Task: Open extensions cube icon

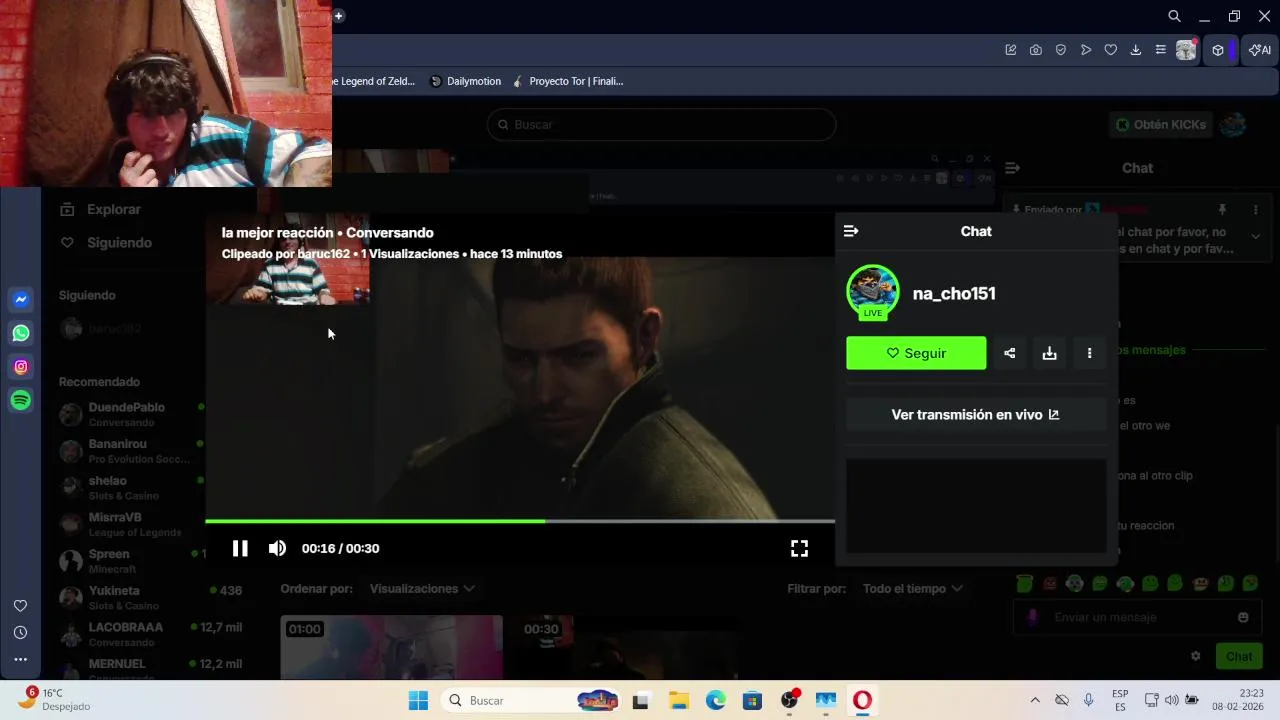Action: (1218, 50)
